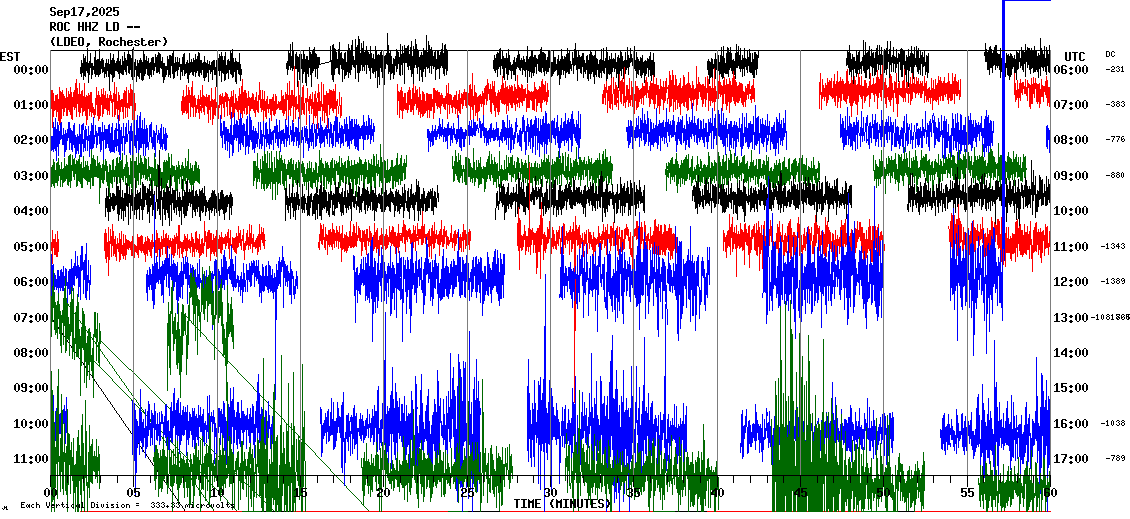Click the Sep17,2025 date header
Screen dimensions: 1130x519
coord(83,11)
